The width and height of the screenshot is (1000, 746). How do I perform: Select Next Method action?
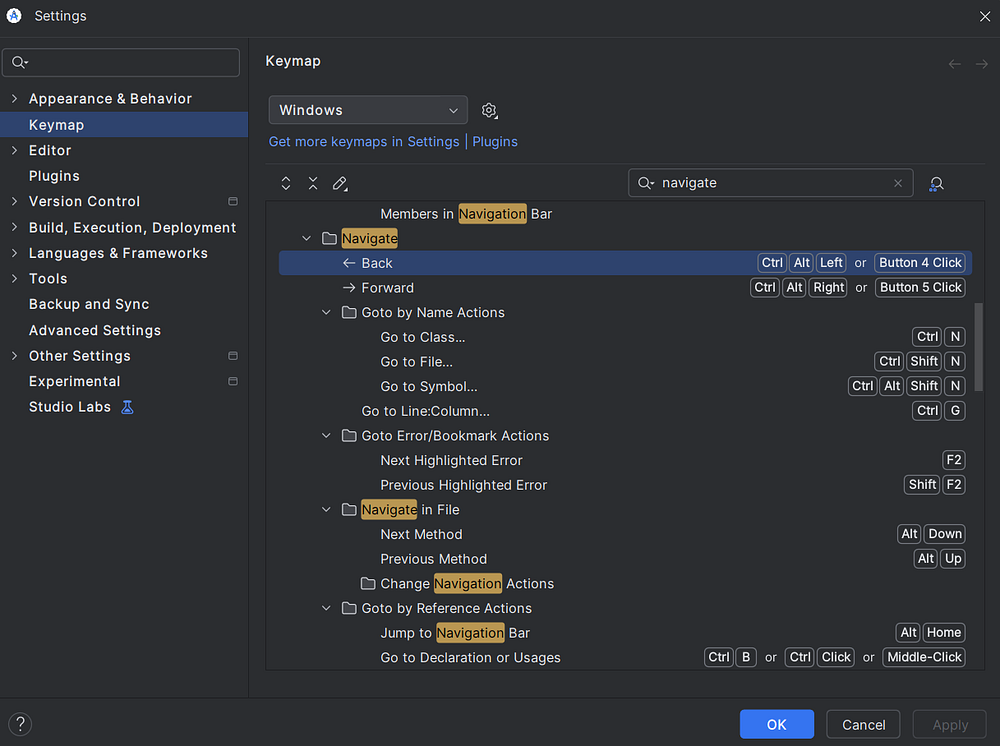pyautogui.click(x=625, y=534)
